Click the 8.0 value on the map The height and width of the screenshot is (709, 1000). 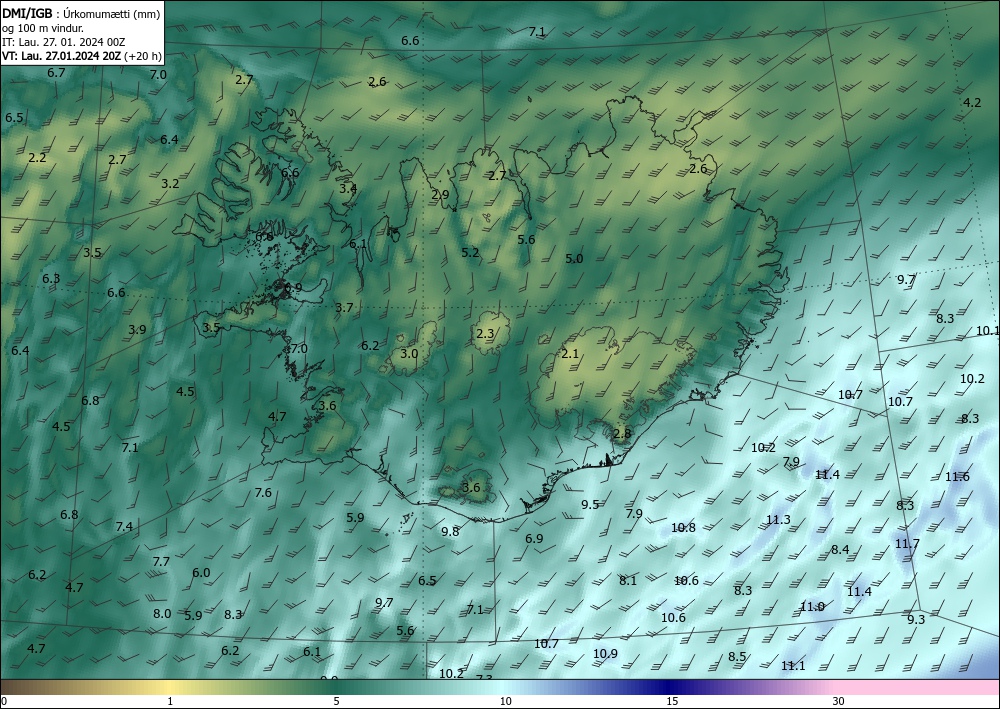[162, 613]
